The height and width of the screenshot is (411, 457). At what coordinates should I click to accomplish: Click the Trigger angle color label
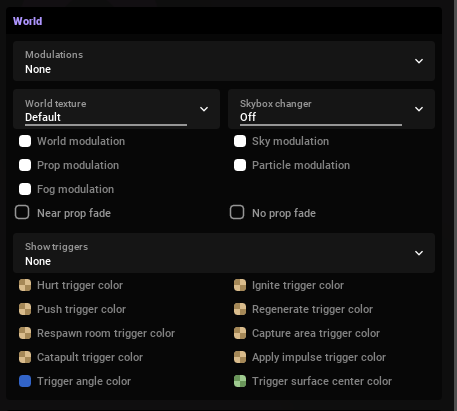click(84, 381)
